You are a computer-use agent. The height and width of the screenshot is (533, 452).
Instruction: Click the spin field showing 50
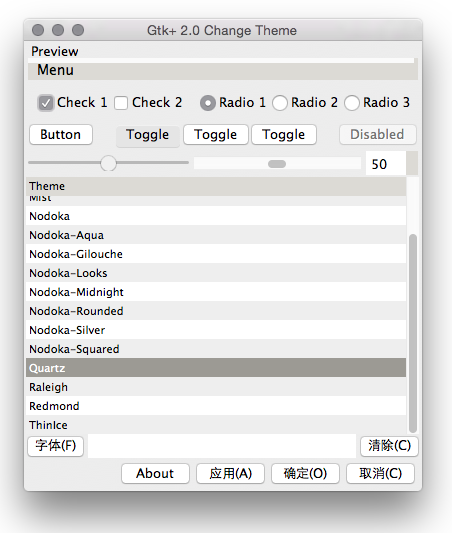click(x=385, y=164)
